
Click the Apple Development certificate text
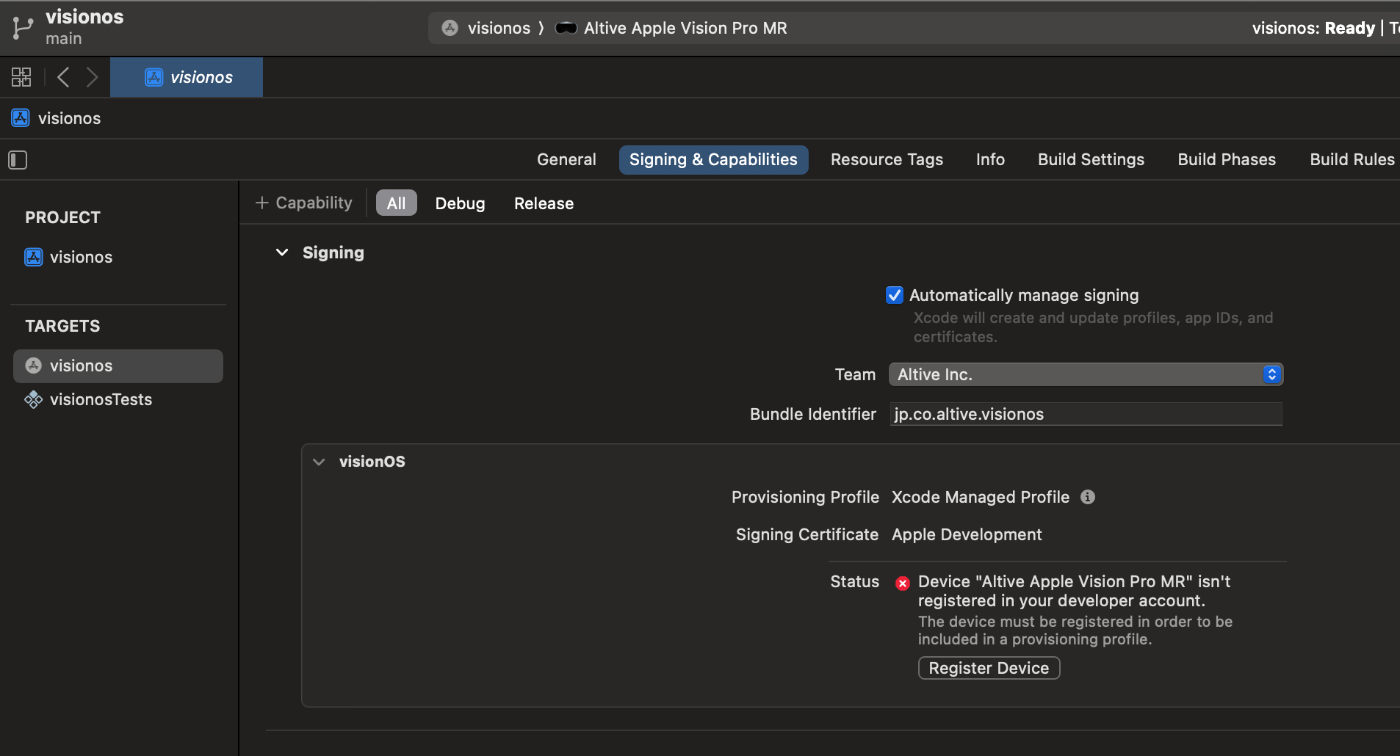pos(967,535)
